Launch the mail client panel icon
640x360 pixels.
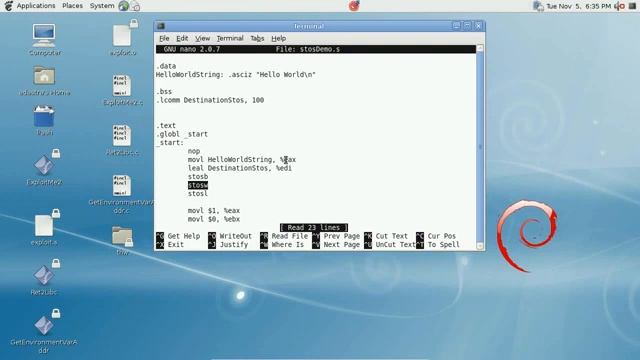coord(136,6)
